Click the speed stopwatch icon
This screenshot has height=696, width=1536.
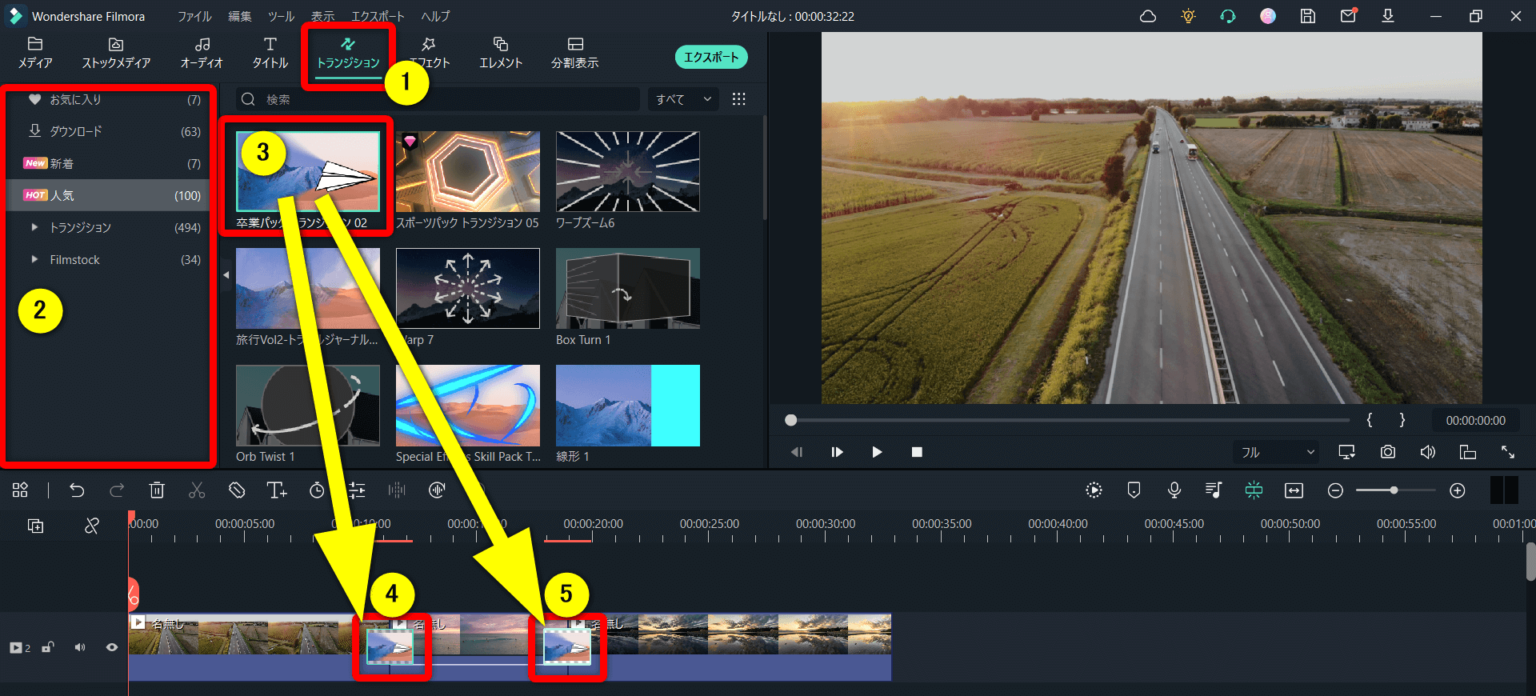pos(317,490)
